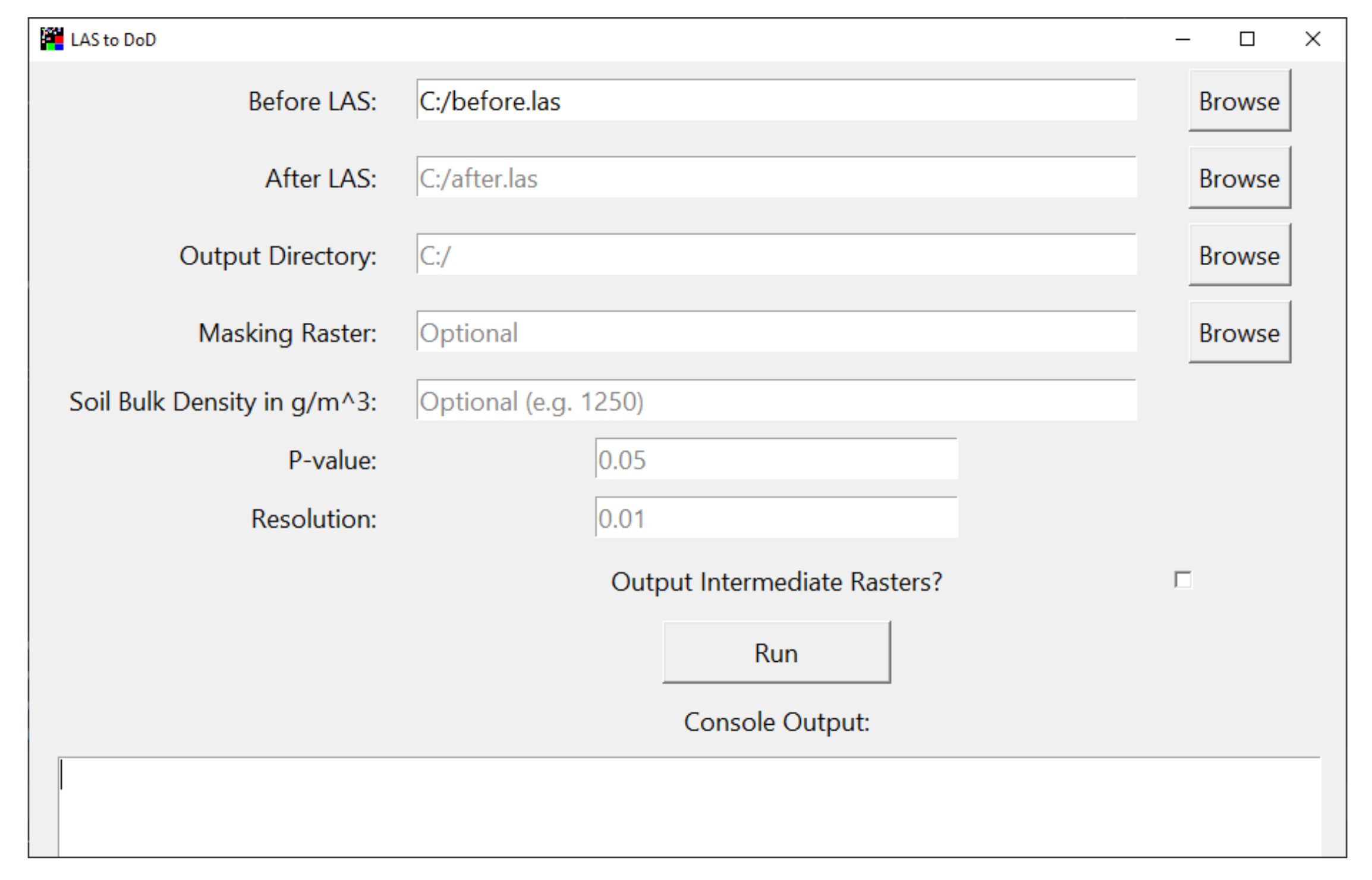Click the Before LAS path field
Image resolution: width=1372 pixels, height=880 pixels.
[x=776, y=100]
